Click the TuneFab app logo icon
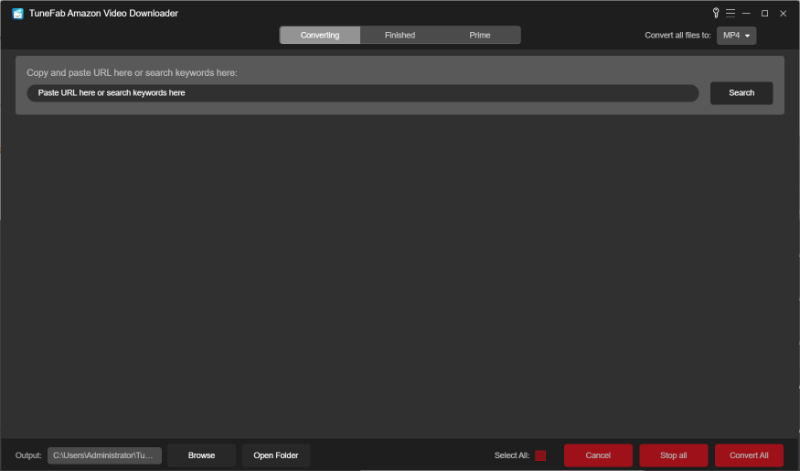This screenshot has width=800, height=471. coord(17,13)
